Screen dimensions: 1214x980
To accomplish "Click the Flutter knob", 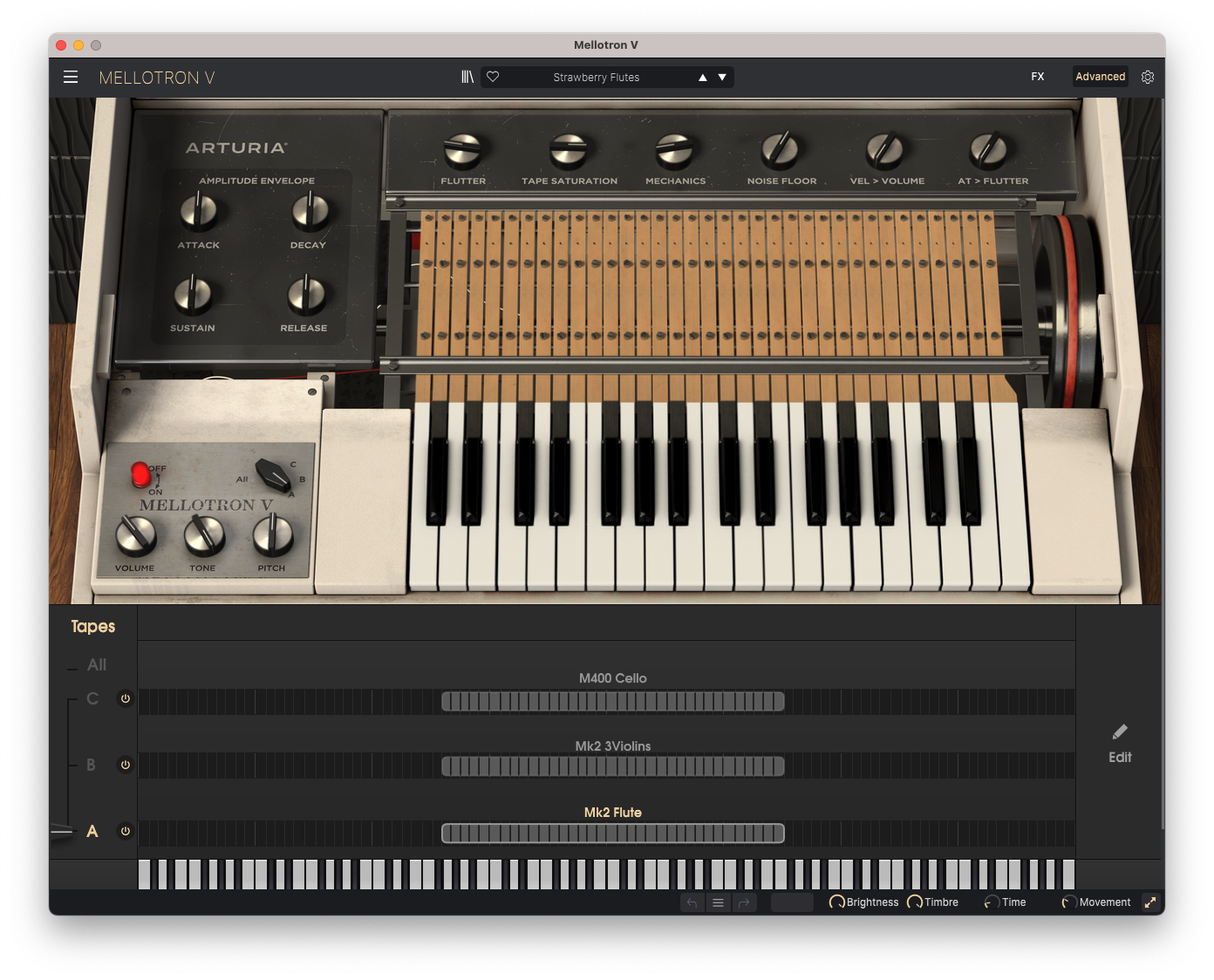I will (463, 151).
